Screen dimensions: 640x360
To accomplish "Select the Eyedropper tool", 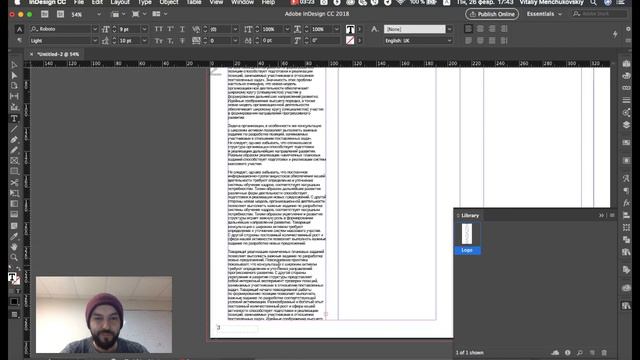I will [x=14, y=237].
